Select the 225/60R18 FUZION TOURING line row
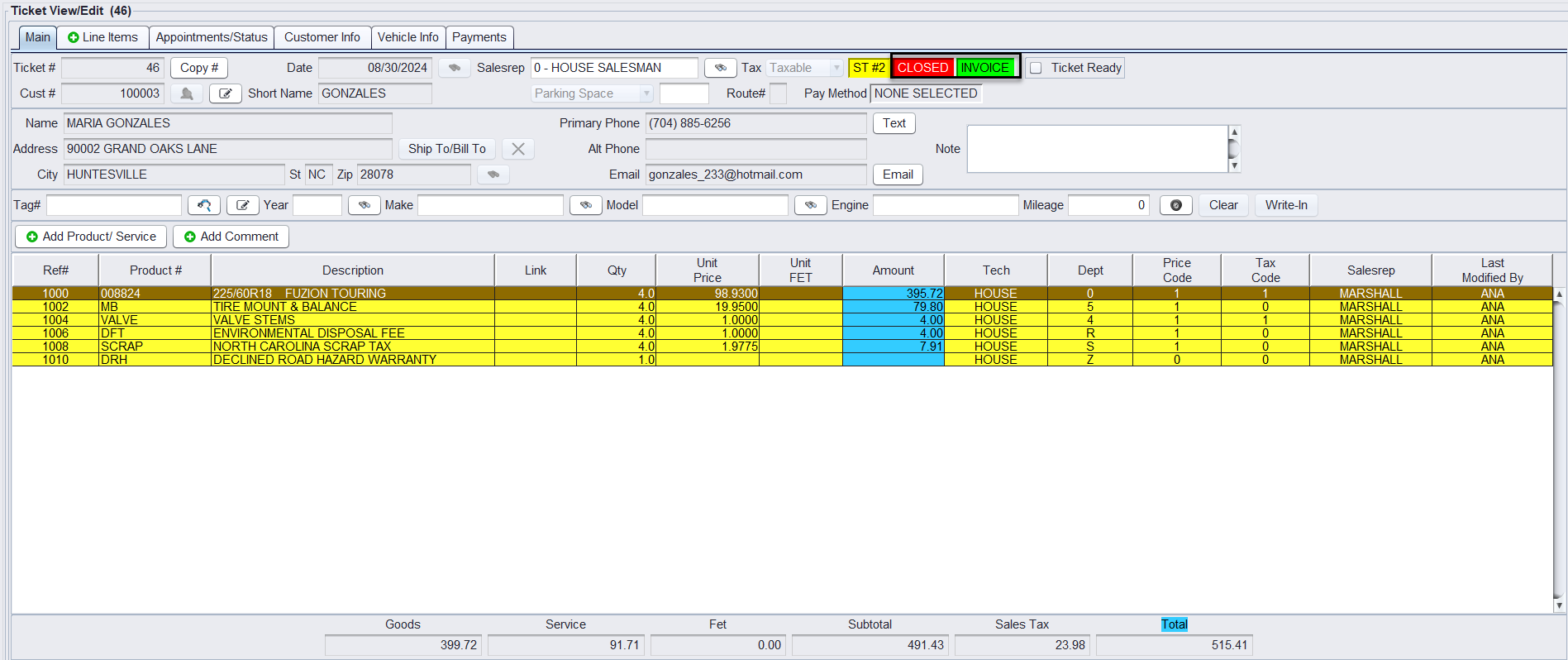 352,294
